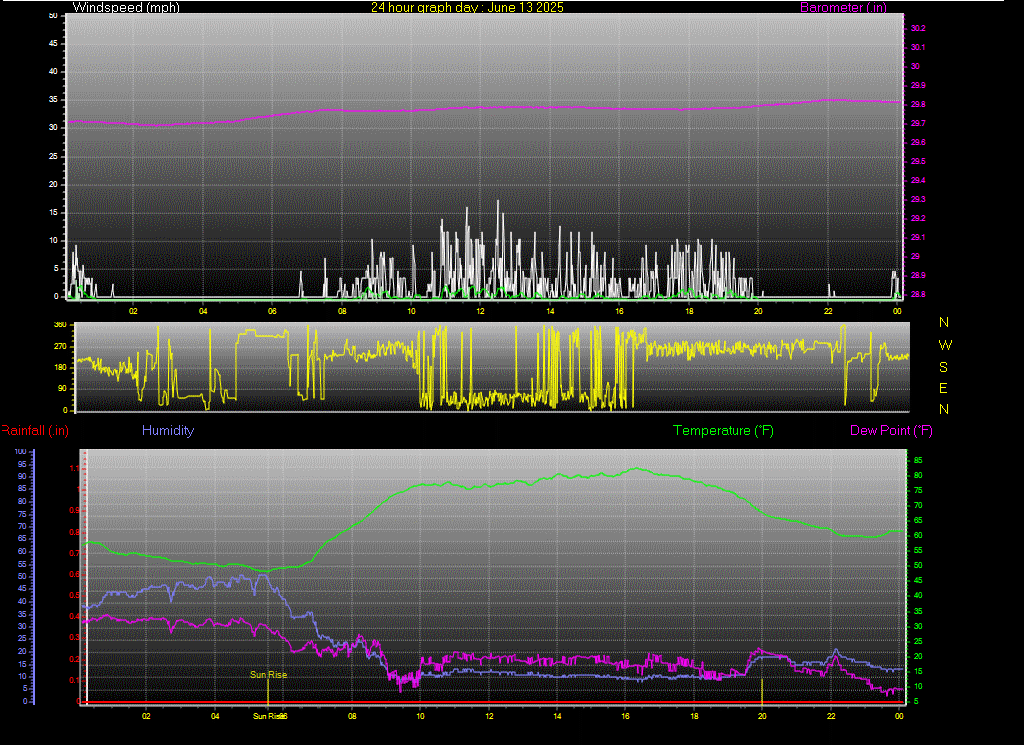This screenshot has height=745, width=1024.
Task: Click the S compass direction label
Action: pyautogui.click(x=943, y=367)
